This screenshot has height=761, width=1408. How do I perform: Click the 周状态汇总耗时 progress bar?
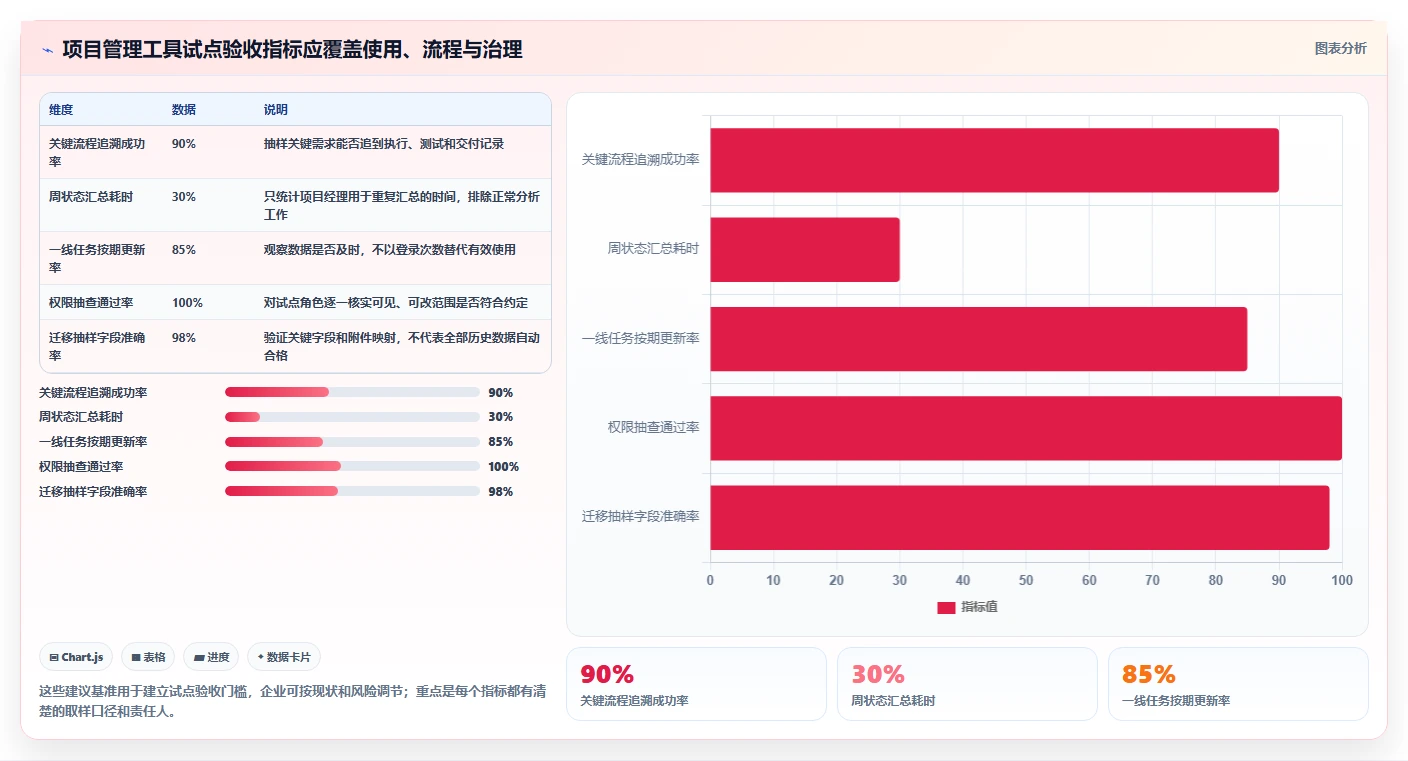click(352, 417)
